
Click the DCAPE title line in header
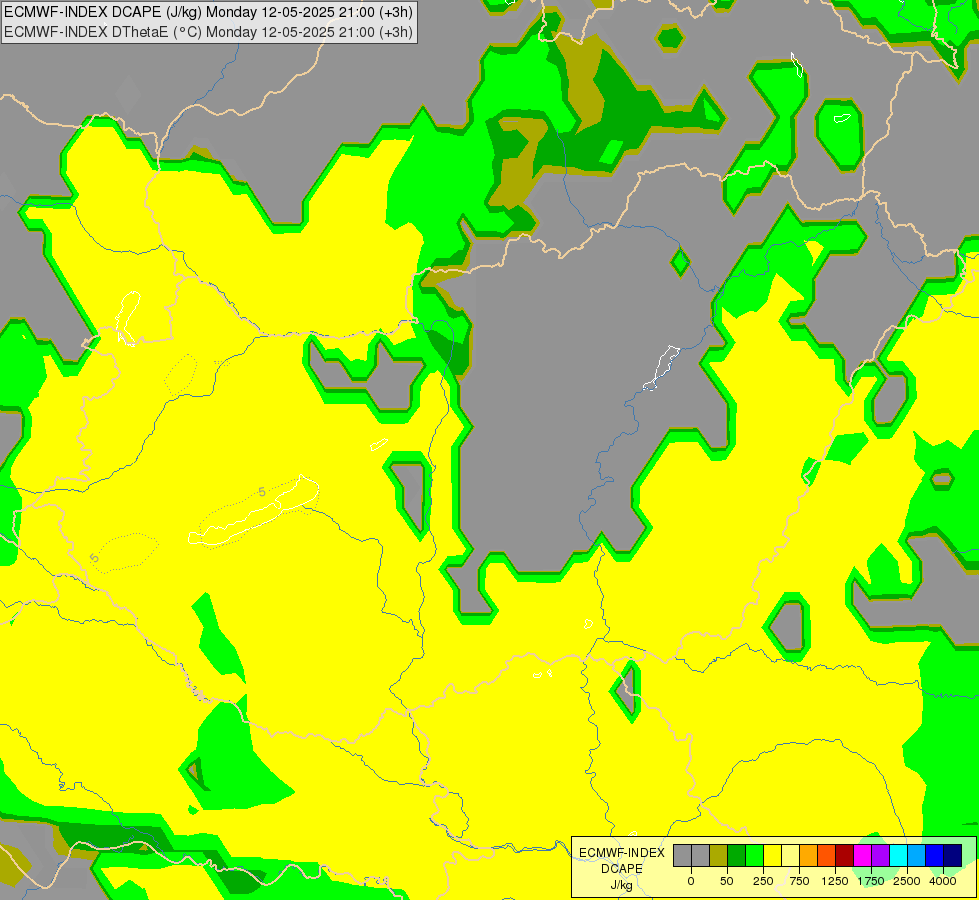[209, 12]
